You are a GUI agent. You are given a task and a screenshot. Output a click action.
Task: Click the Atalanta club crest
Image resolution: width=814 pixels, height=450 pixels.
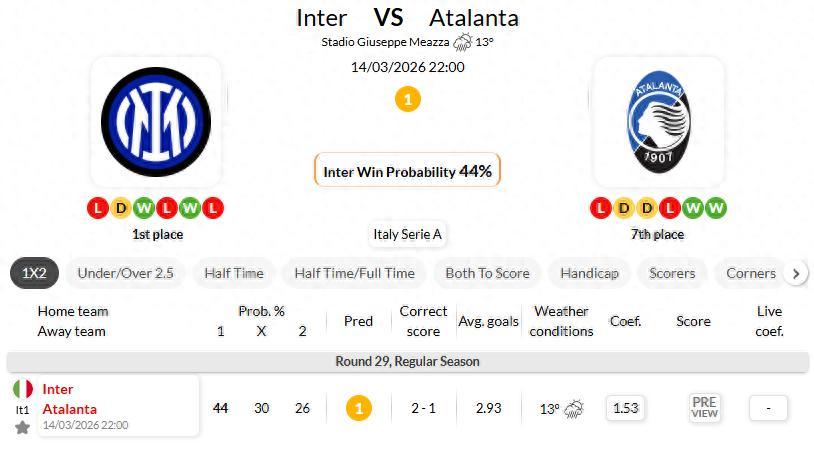tap(658, 121)
